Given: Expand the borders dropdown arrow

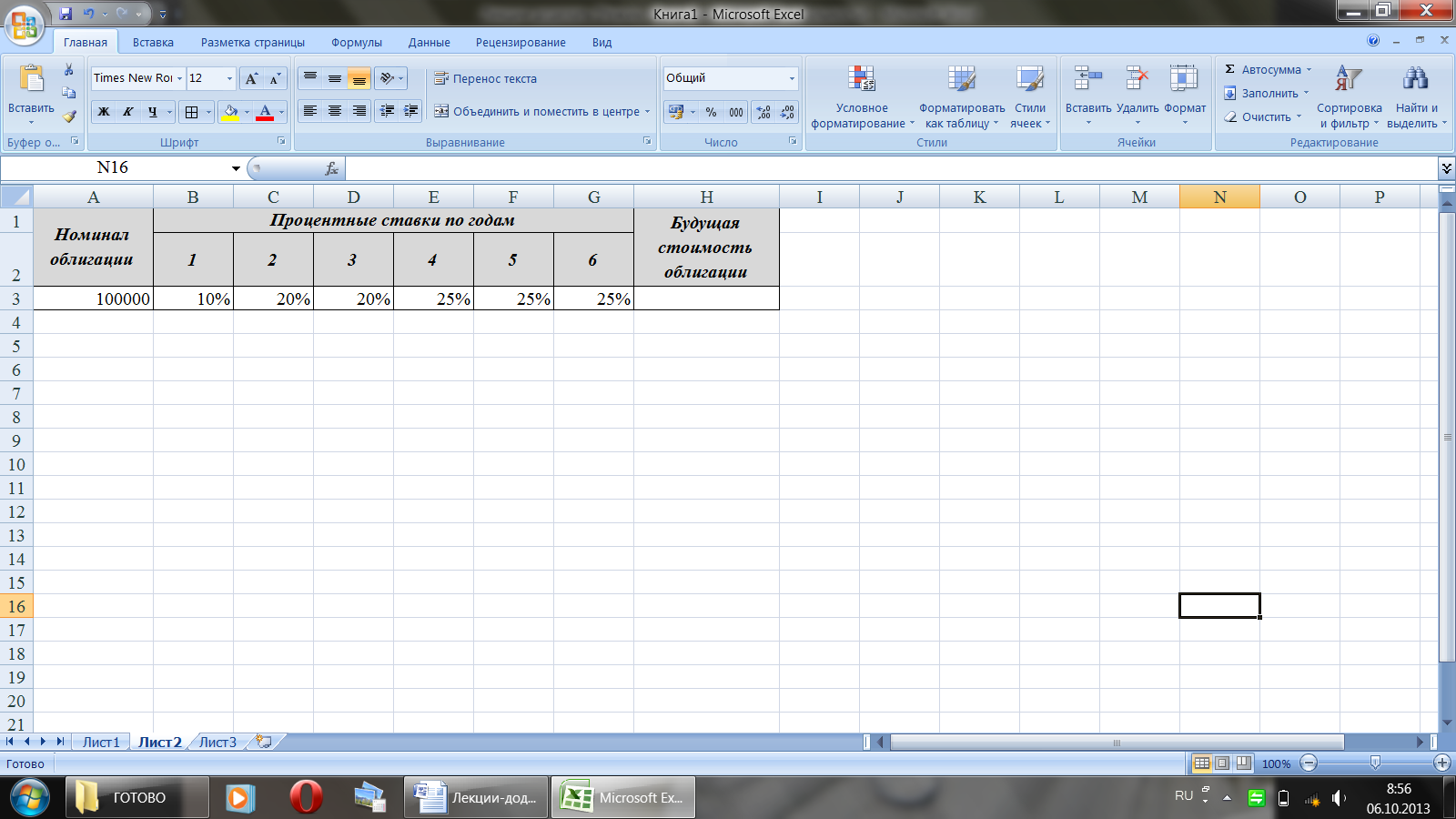Looking at the screenshot, I should tap(208, 112).
